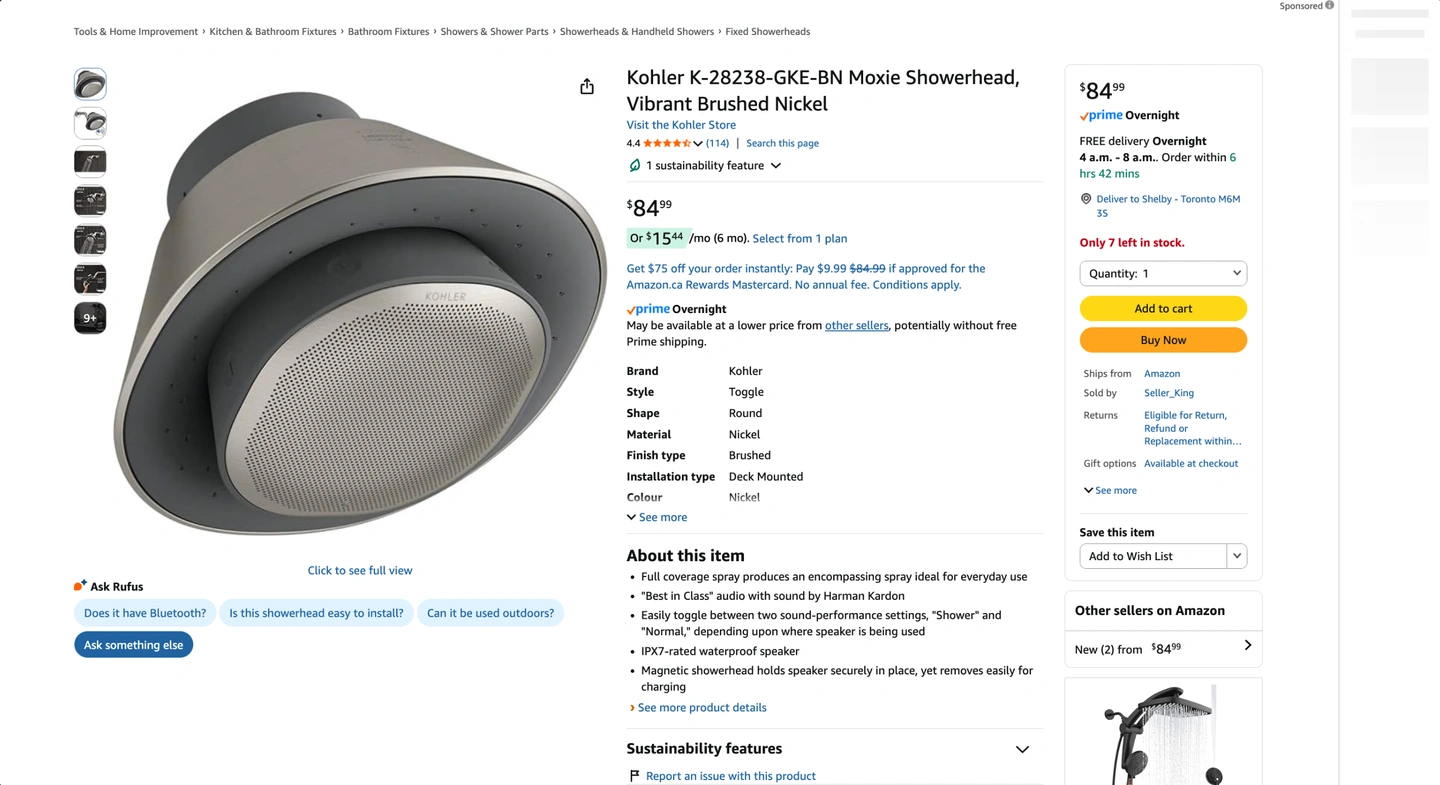Go to Fixed Showerheads breadcrumb
Screen dimensions: 1440x785
(767, 32)
